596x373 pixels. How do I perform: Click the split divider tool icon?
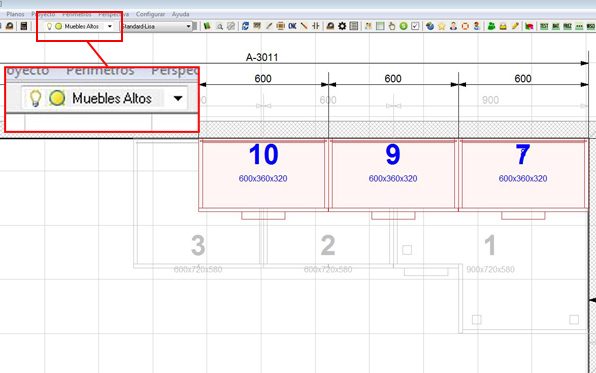click(315, 26)
